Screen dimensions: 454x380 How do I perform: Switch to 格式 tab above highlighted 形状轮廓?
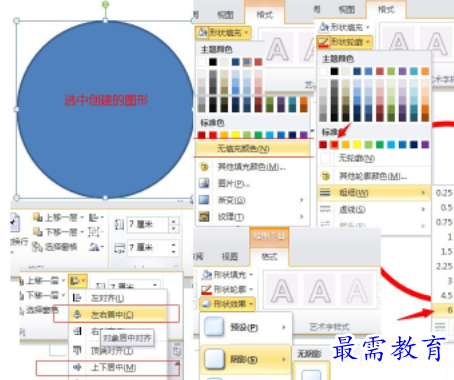pyautogui.click(x=386, y=10)
